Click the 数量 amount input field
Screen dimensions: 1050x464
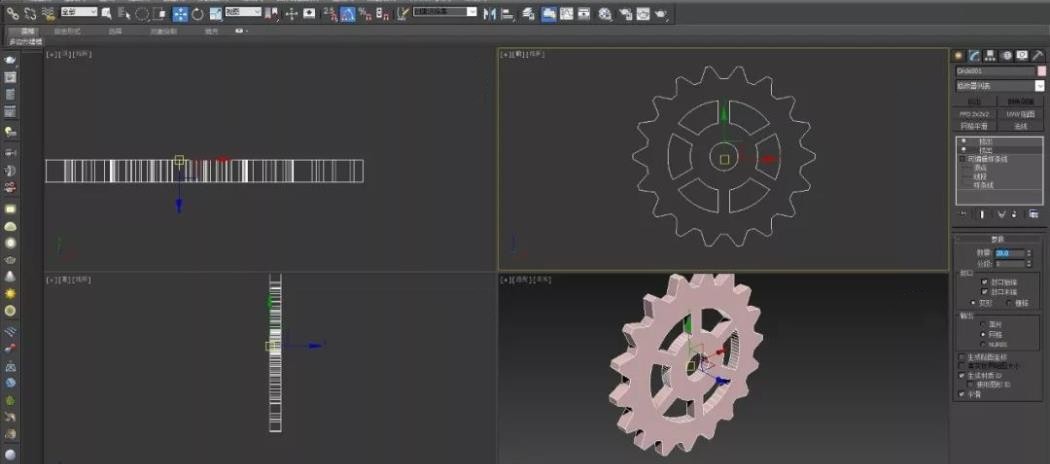pyautogui.click(x=1005, y=252)
